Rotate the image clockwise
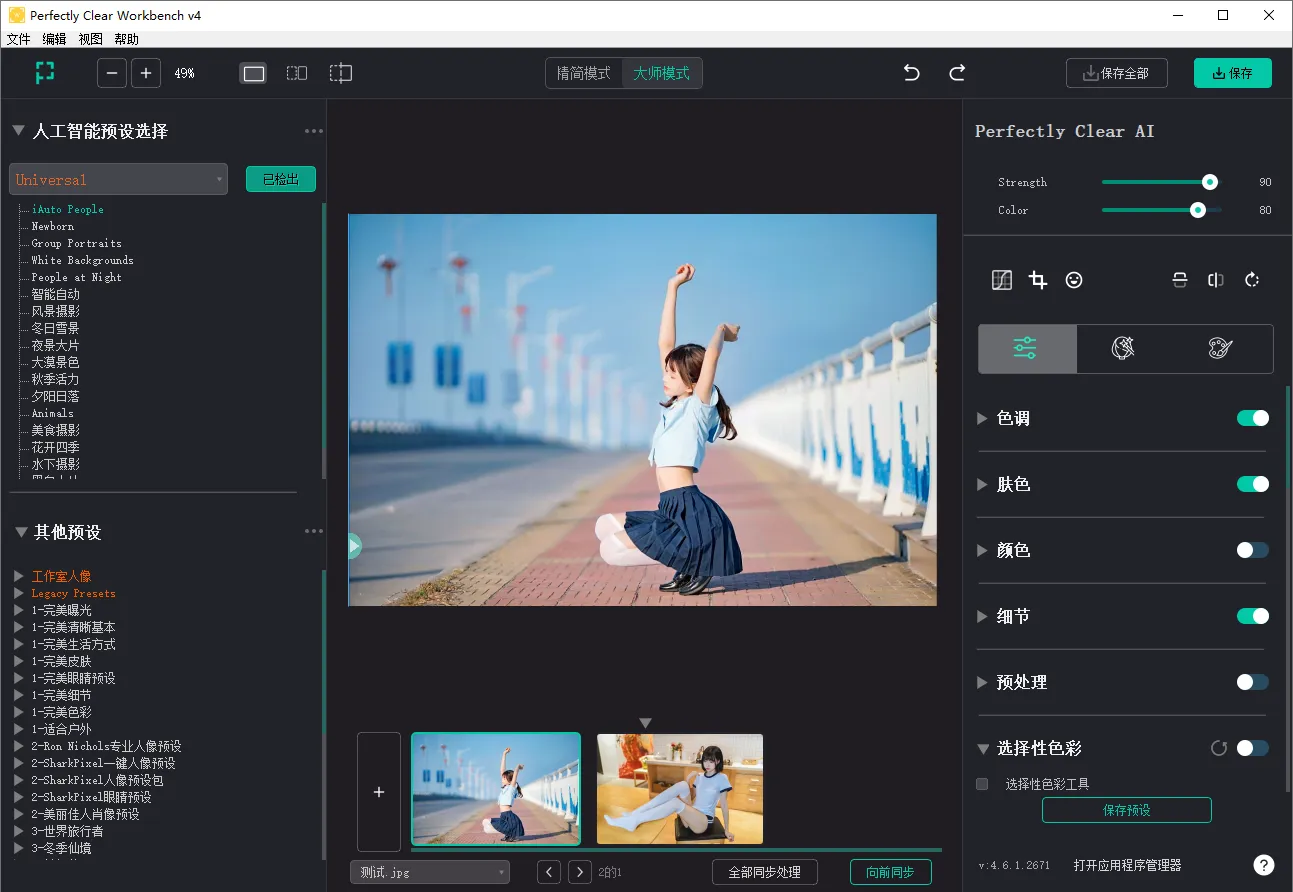Image resolution: width=1293 pixels, height=892 pixels. [x=1252, y=280]
